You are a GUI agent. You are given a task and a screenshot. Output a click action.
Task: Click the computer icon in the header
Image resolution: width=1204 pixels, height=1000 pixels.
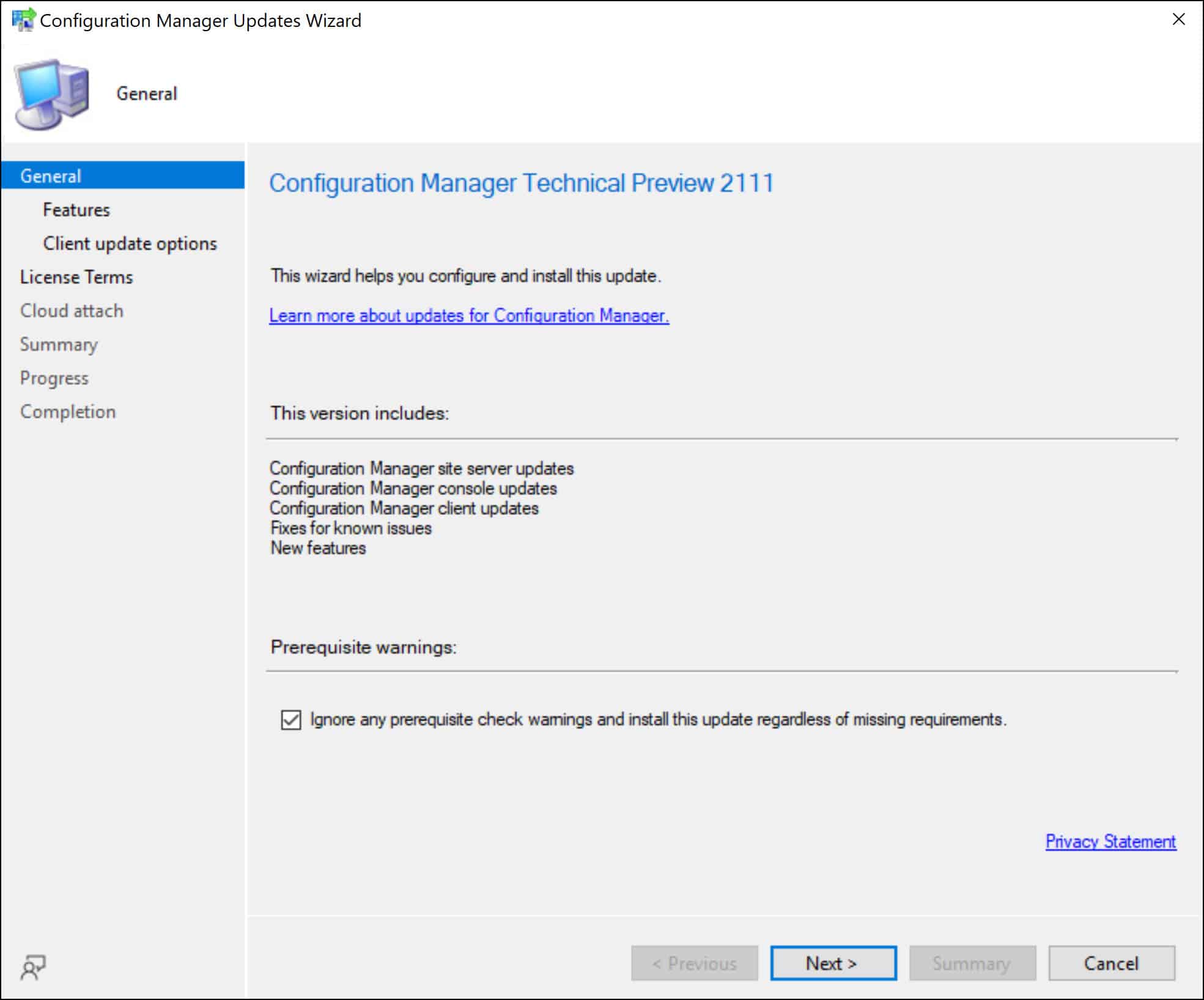53,94
